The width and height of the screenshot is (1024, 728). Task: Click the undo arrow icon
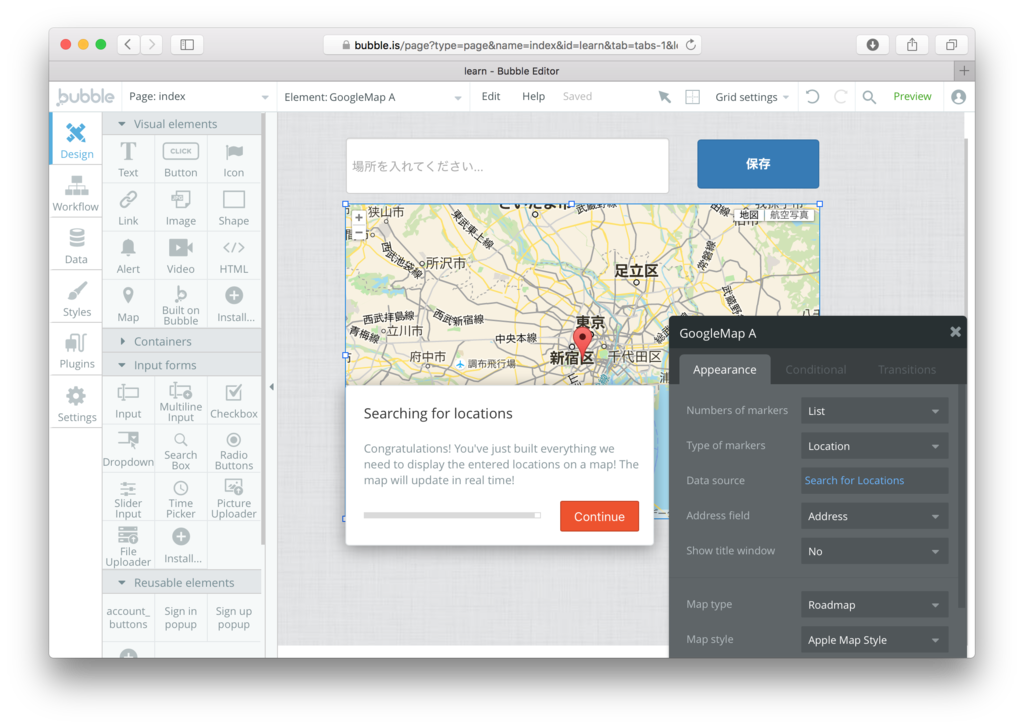pos(812,97)
